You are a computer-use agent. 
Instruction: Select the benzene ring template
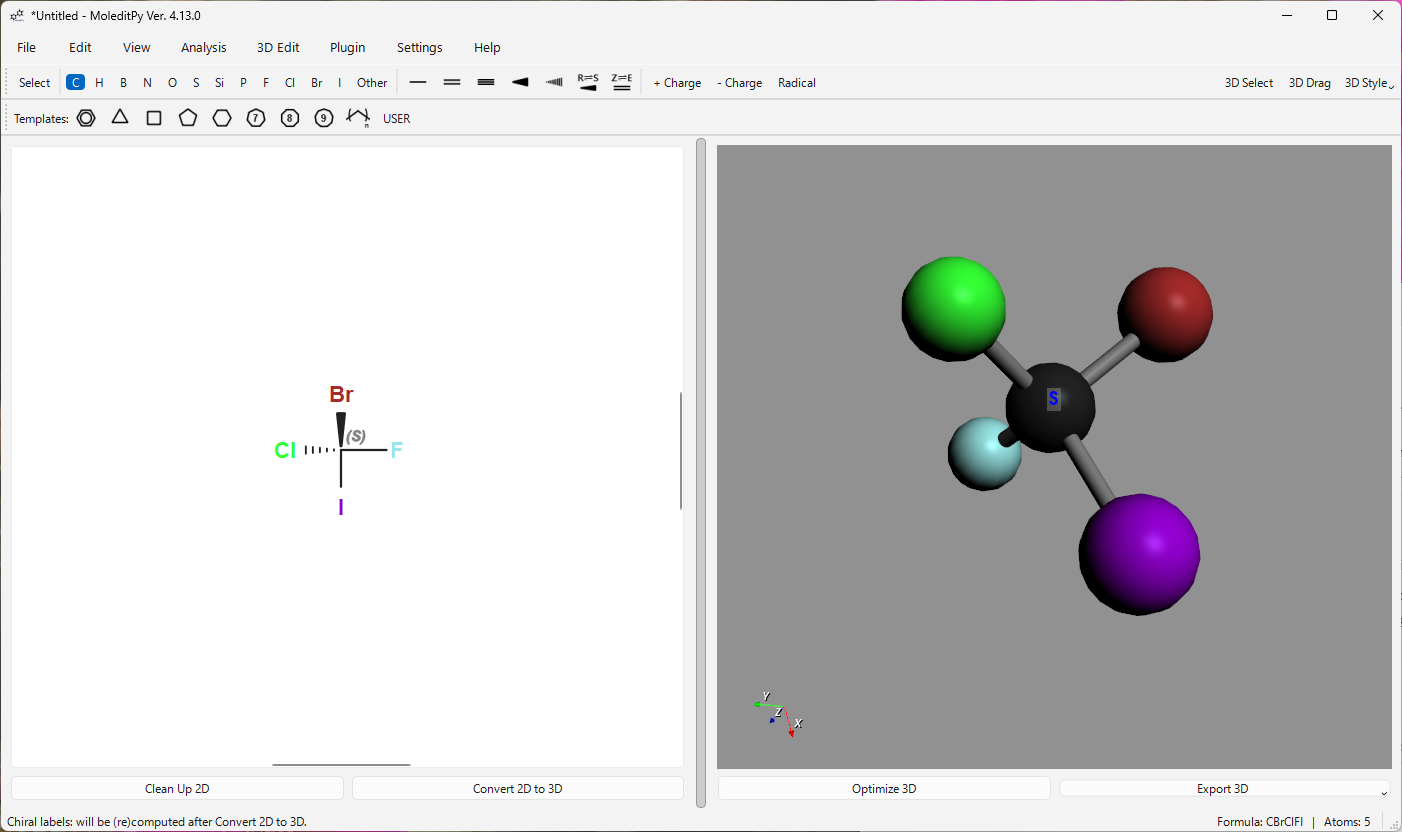(x=86, y=118)
